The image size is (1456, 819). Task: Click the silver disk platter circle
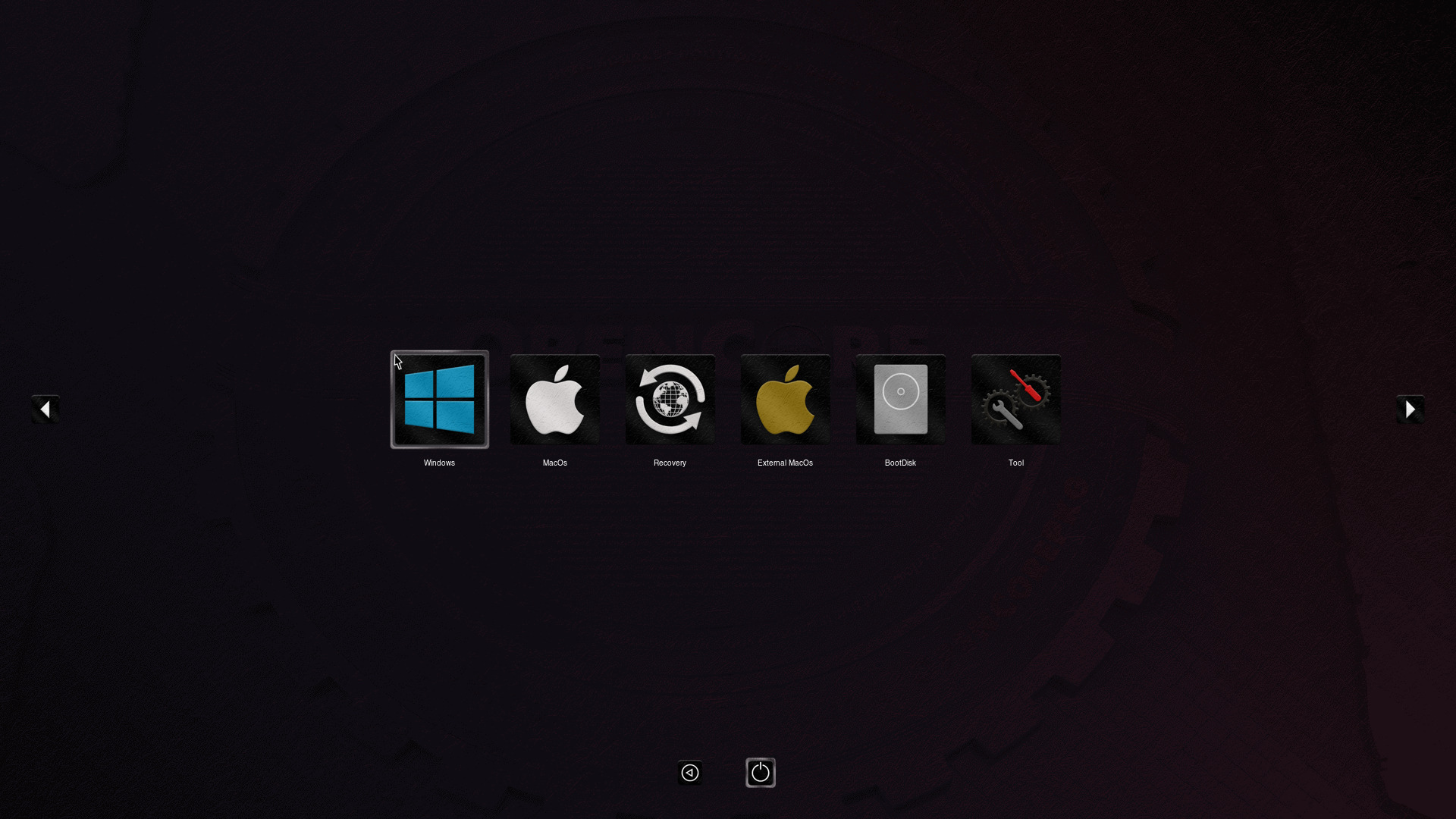pyautogui.click(x=901, y=391)
